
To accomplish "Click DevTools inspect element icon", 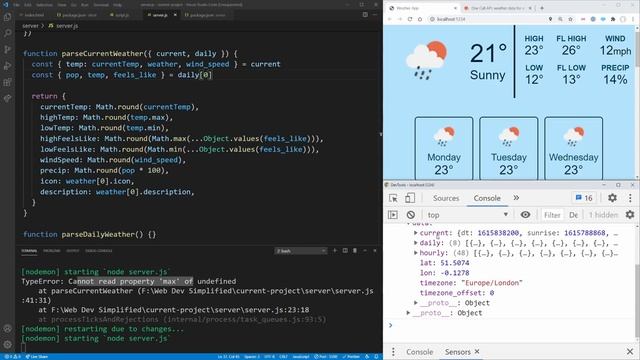I will [x=393, y=198].
